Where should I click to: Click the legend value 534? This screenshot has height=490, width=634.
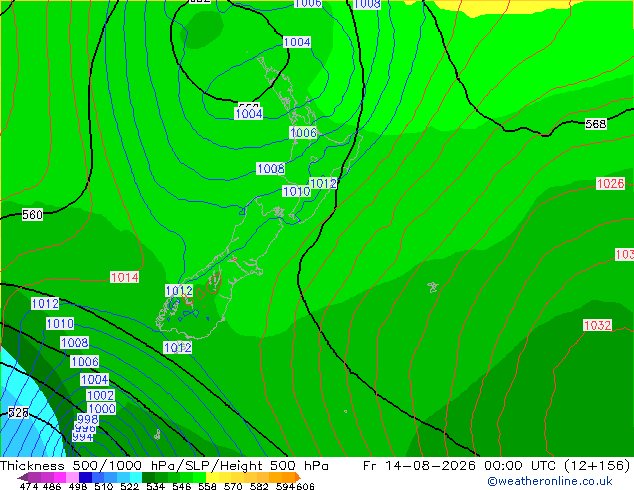pyautogui.click(x=156, y=486)
